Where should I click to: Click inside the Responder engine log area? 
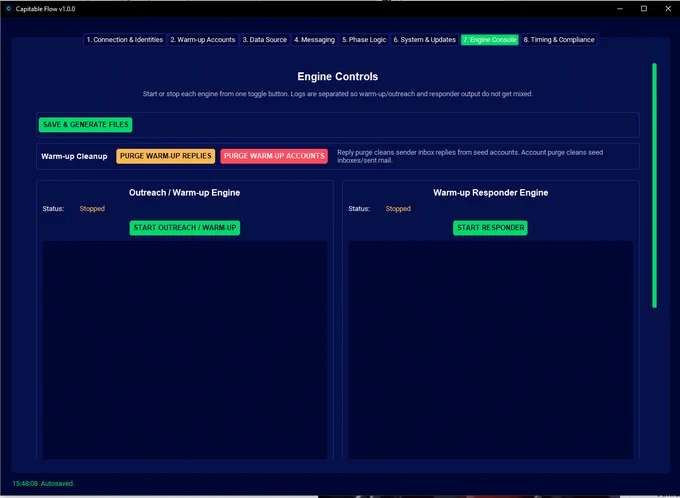click(x=490, y=350)
